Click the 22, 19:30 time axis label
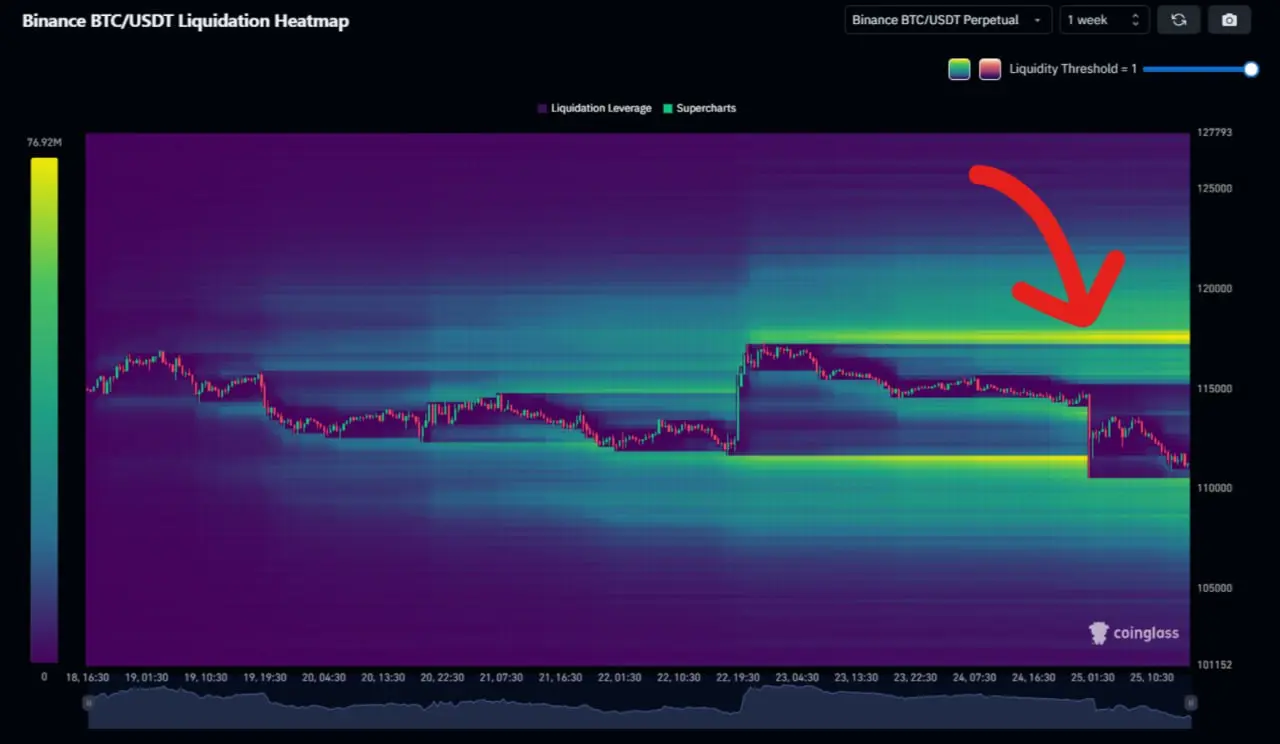This screenshot has width=1280, height=744. pos(738,677)
